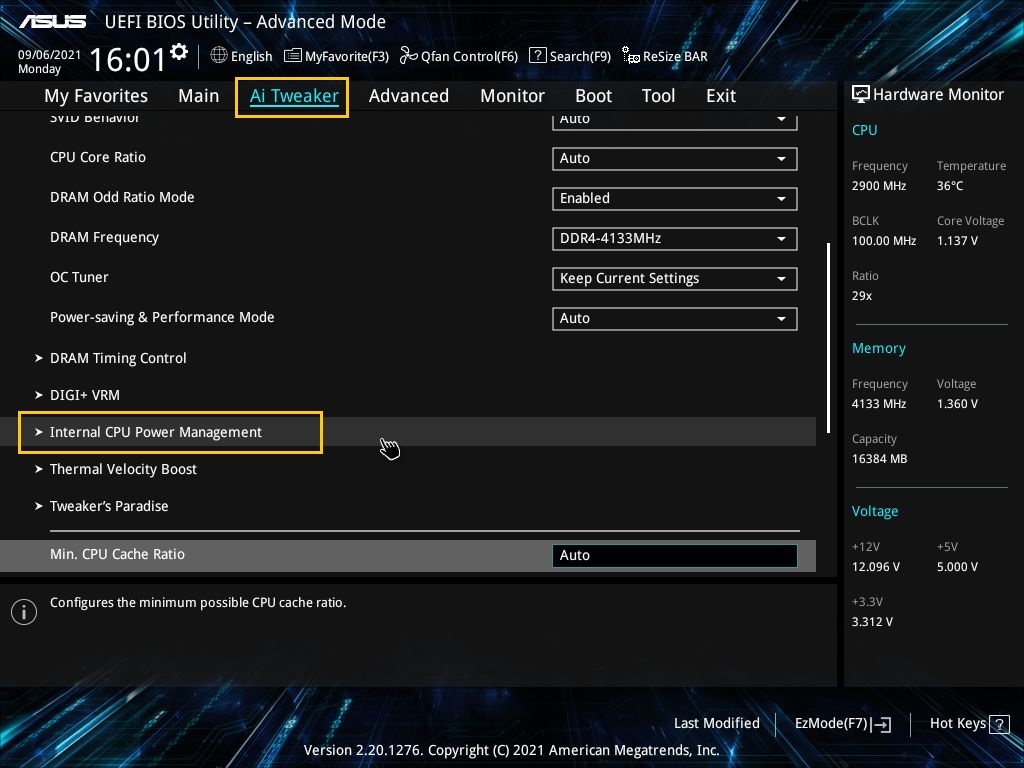Click the 1.360 V memory voltage value
The height and width of the screenshot is (768, 1024).
[x=957, y=404]
